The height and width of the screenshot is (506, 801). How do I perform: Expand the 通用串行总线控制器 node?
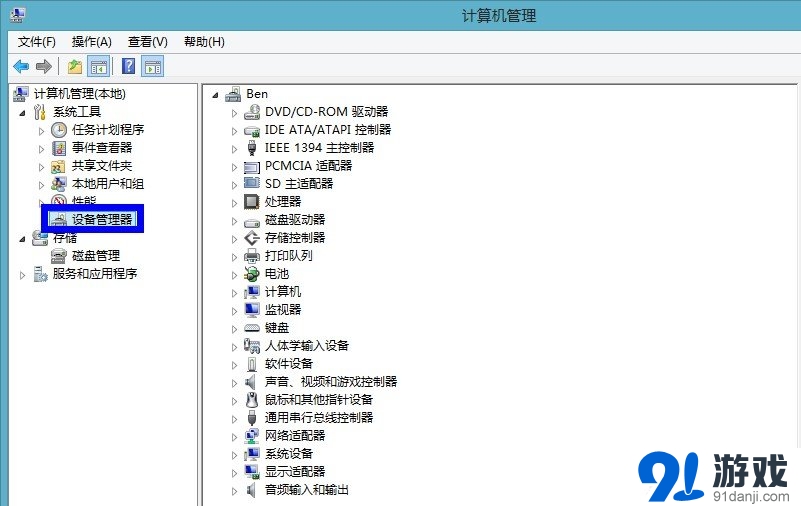(x=234, y=419)
